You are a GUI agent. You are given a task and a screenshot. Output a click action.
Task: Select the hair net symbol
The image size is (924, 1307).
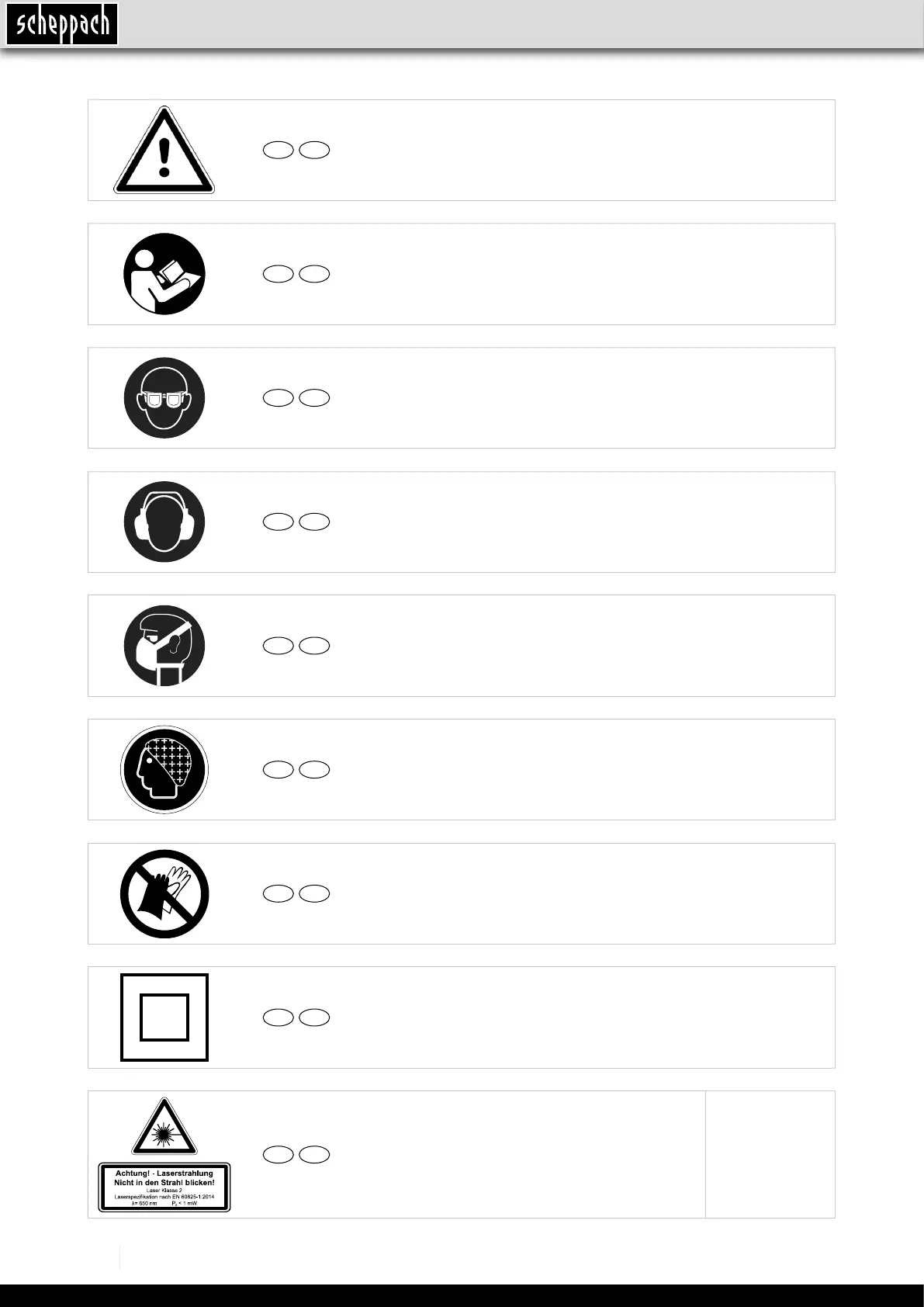point(164,770)
